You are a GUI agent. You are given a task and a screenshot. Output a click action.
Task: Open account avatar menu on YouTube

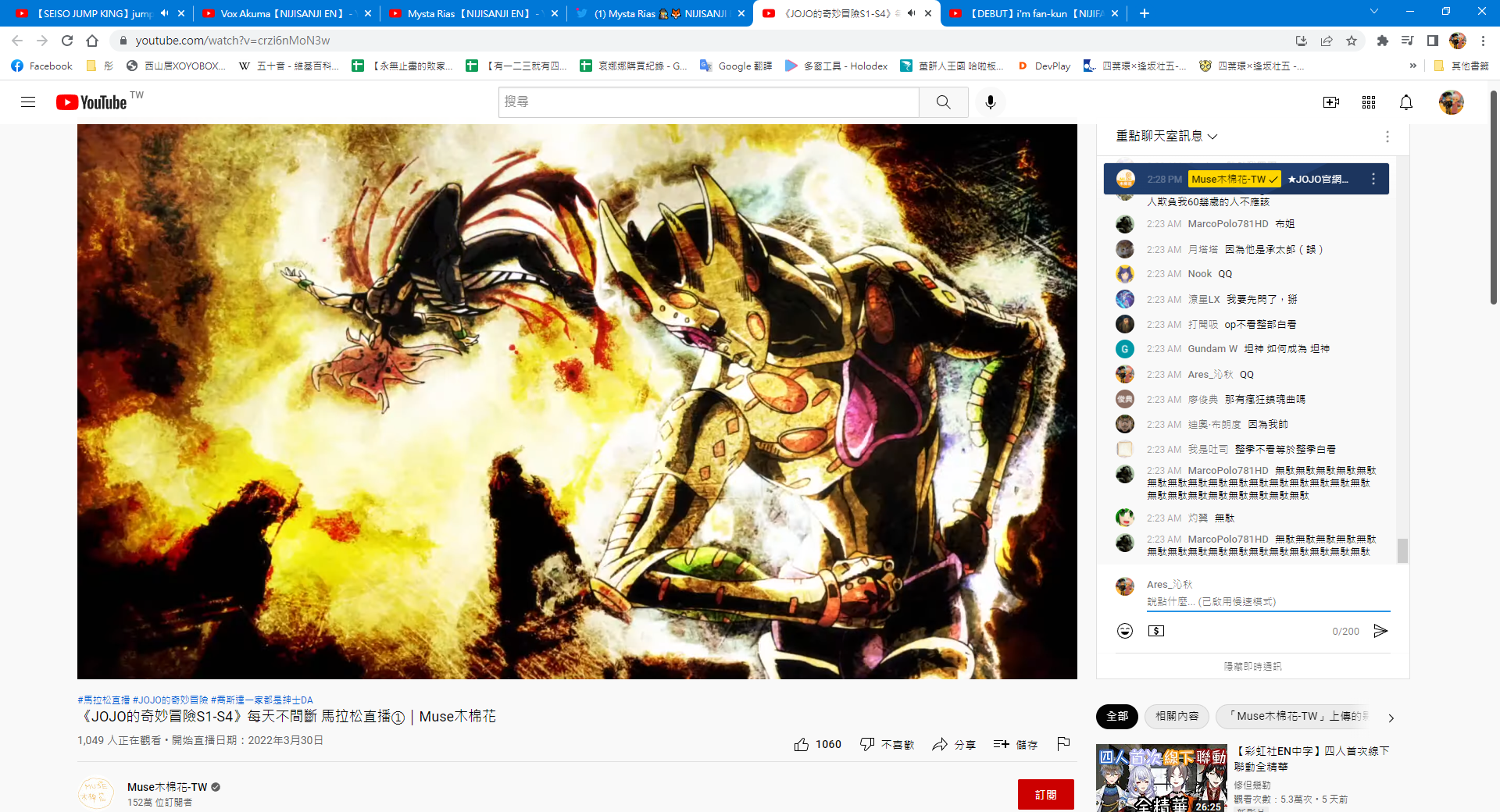1452,102
